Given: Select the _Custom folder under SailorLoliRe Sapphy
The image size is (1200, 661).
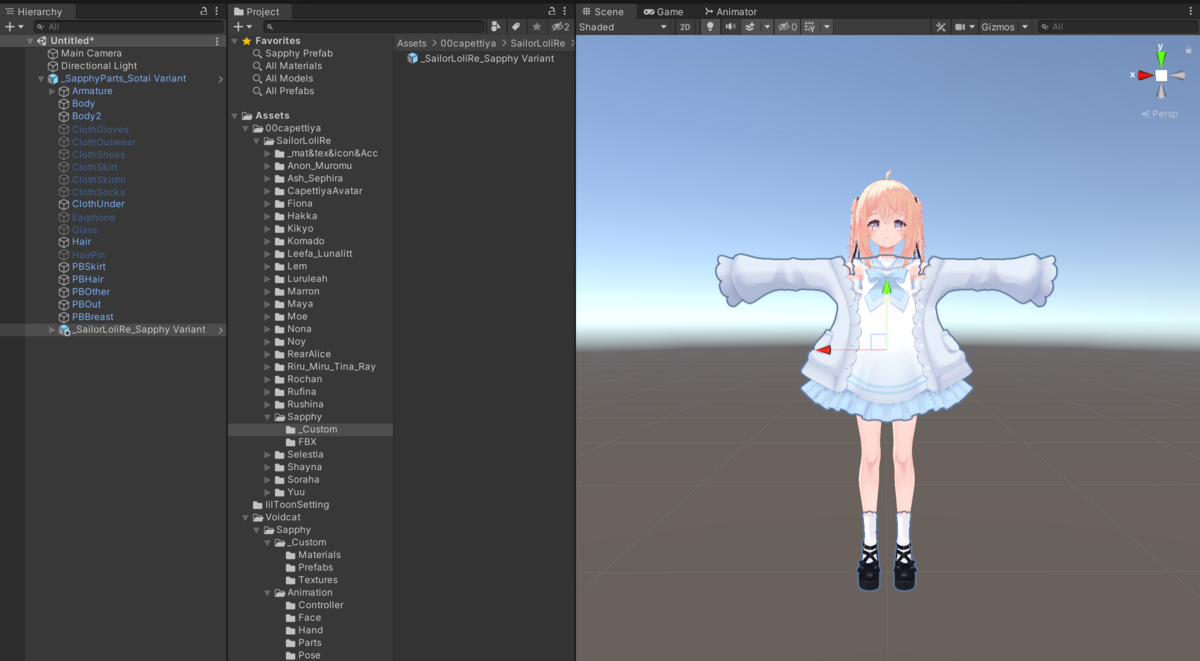Looking at the screenshot, I should [x=317, y=430].
